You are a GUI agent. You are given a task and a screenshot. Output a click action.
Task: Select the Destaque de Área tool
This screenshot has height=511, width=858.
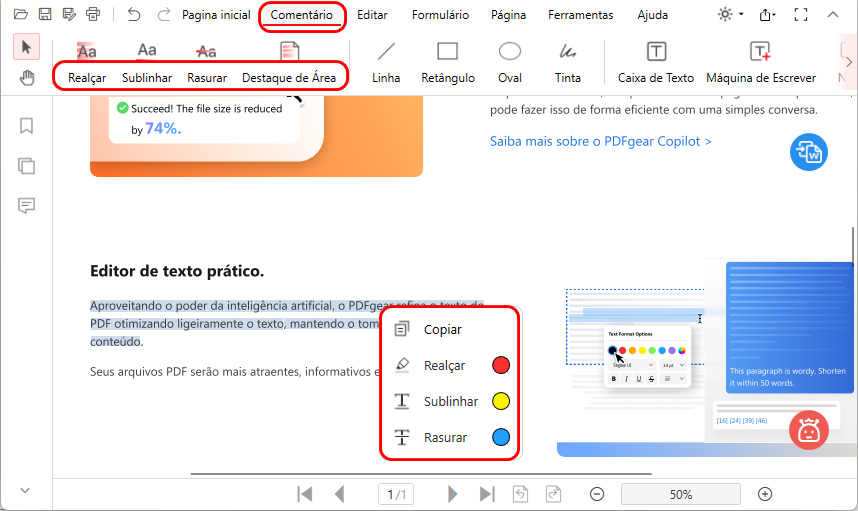[289, 63]
